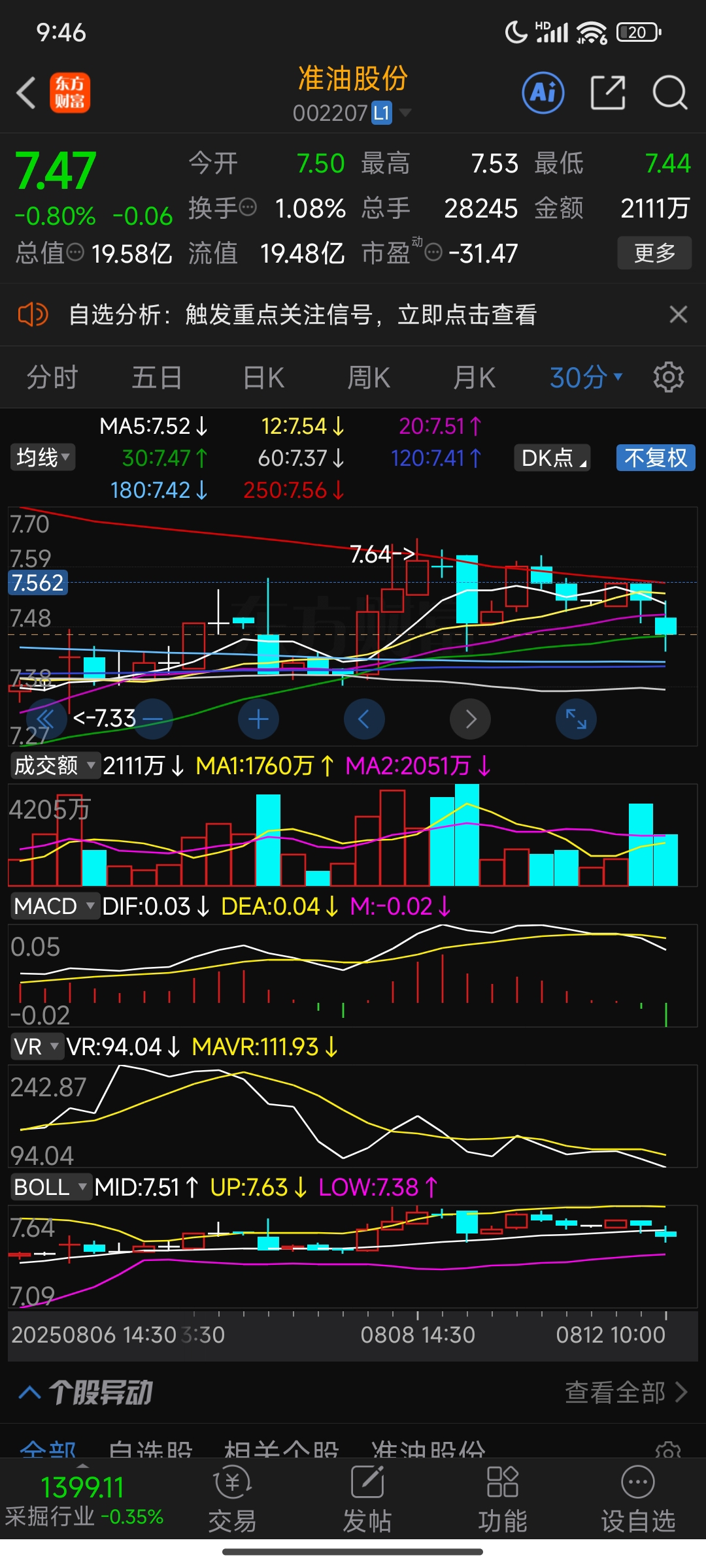Move chart left one candle
This screenshot has width=706, height=1568.
tap(364, 719)
